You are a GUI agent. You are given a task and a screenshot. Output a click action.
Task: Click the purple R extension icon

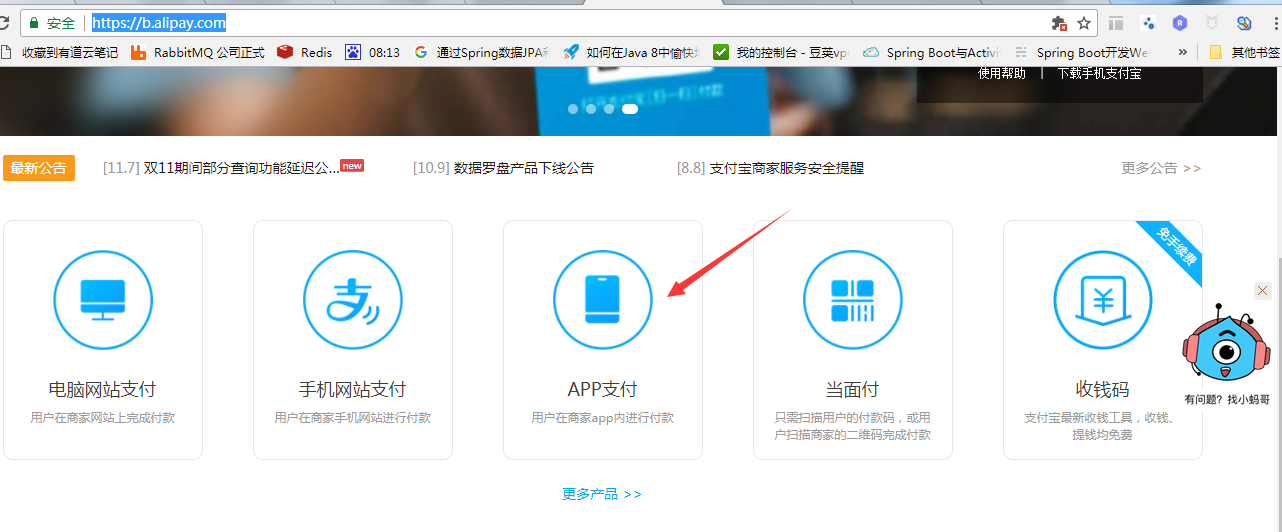click(x=1180, y=23)
